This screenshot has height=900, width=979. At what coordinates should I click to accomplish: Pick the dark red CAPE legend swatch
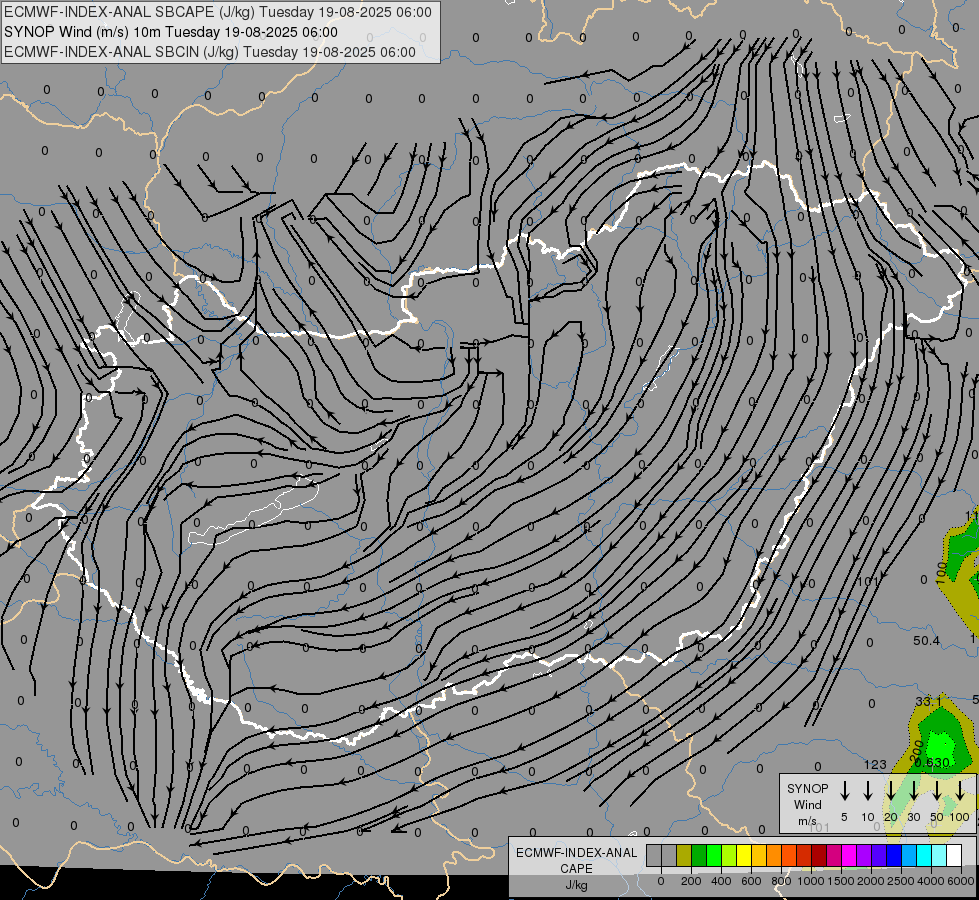click(x=819, y=855)
